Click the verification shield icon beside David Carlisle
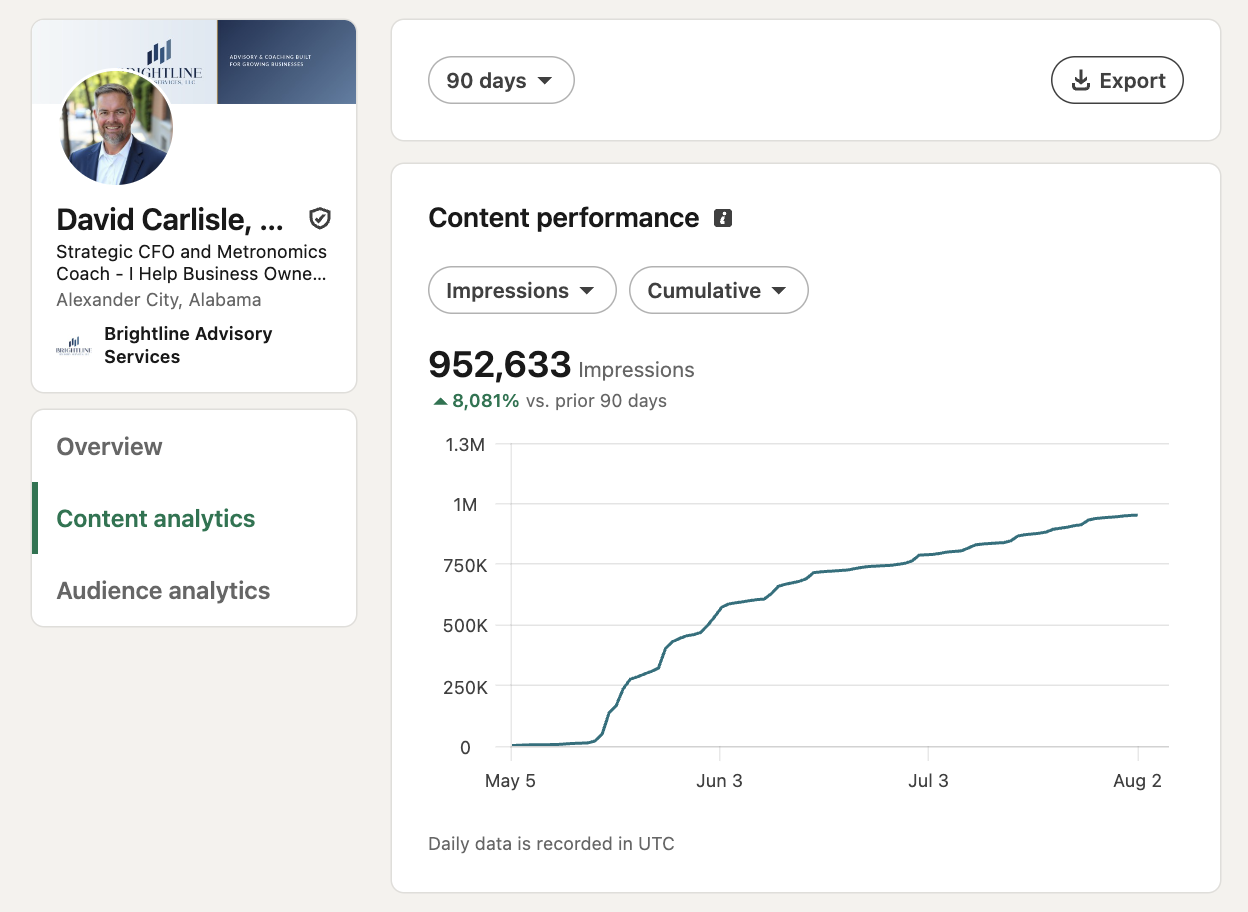Viewport: 1248px width, 912px height. [x=320, y=219]
